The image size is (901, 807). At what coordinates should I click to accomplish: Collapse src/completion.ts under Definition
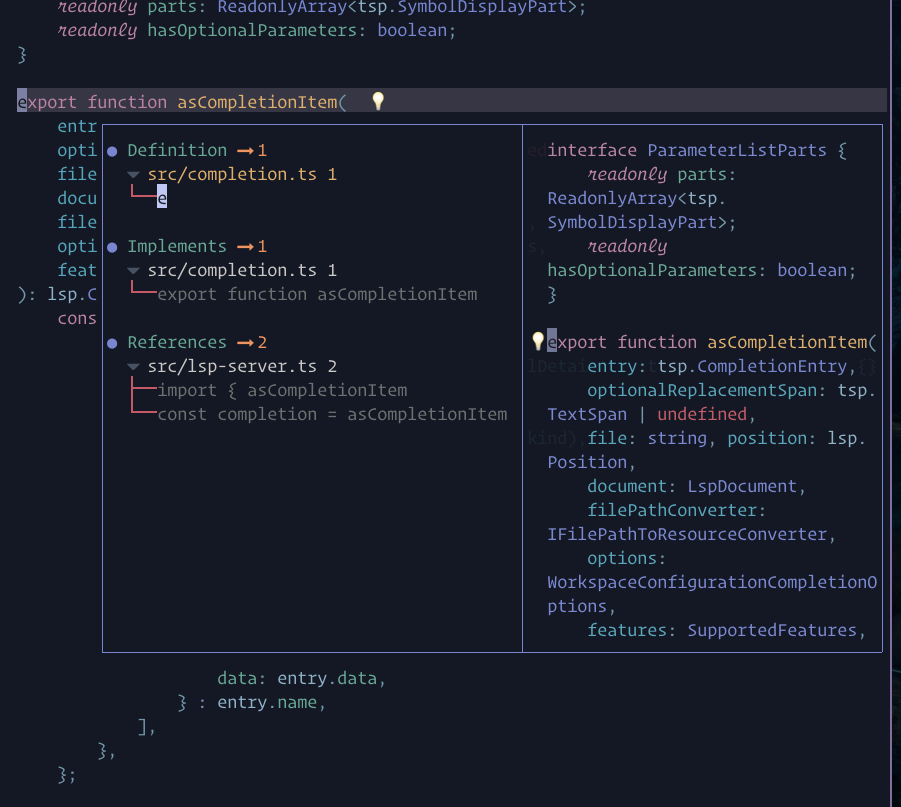coord(133,173)
